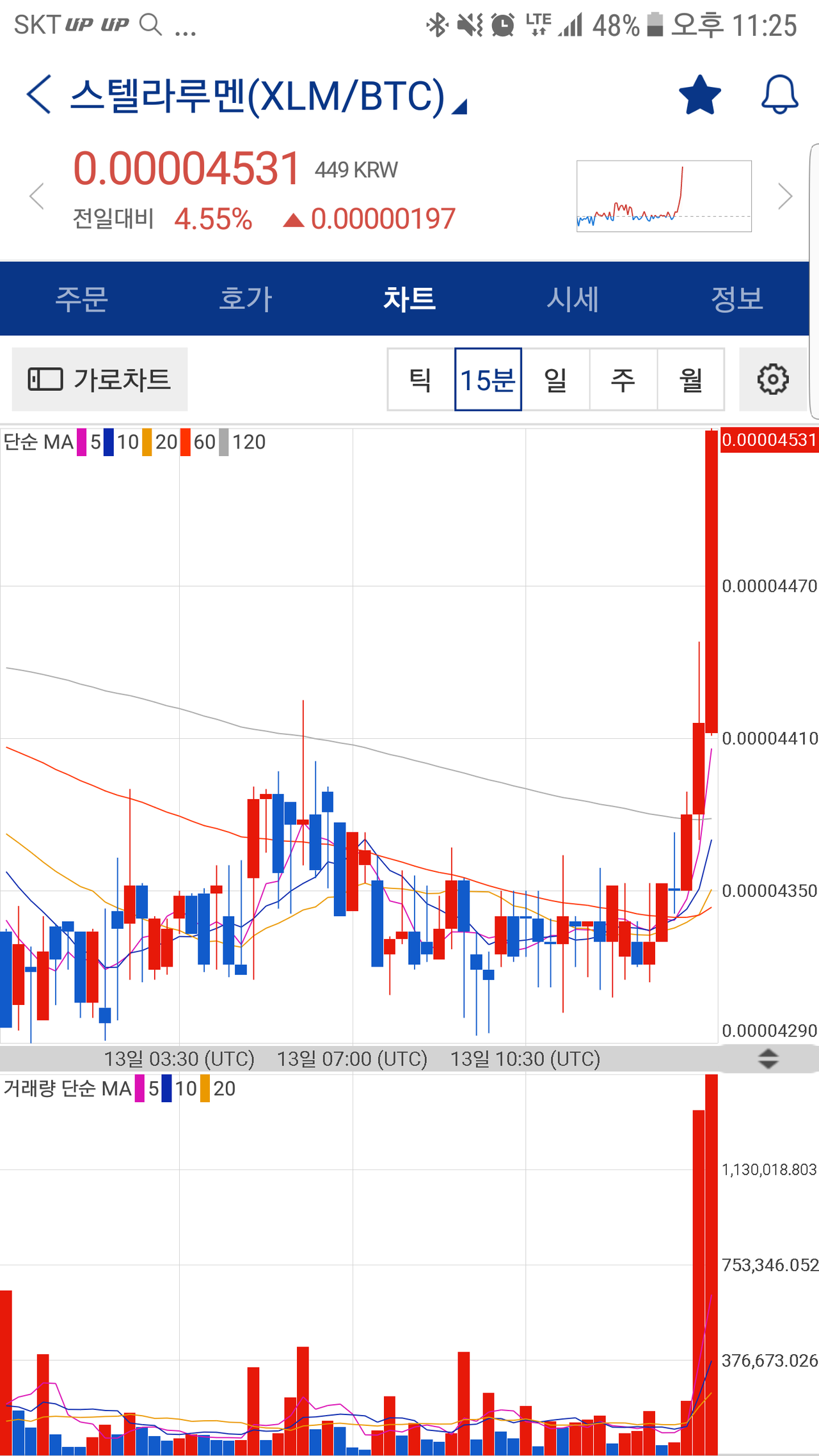
Task: Tap the back arrow icon
Action: (39, 95)
